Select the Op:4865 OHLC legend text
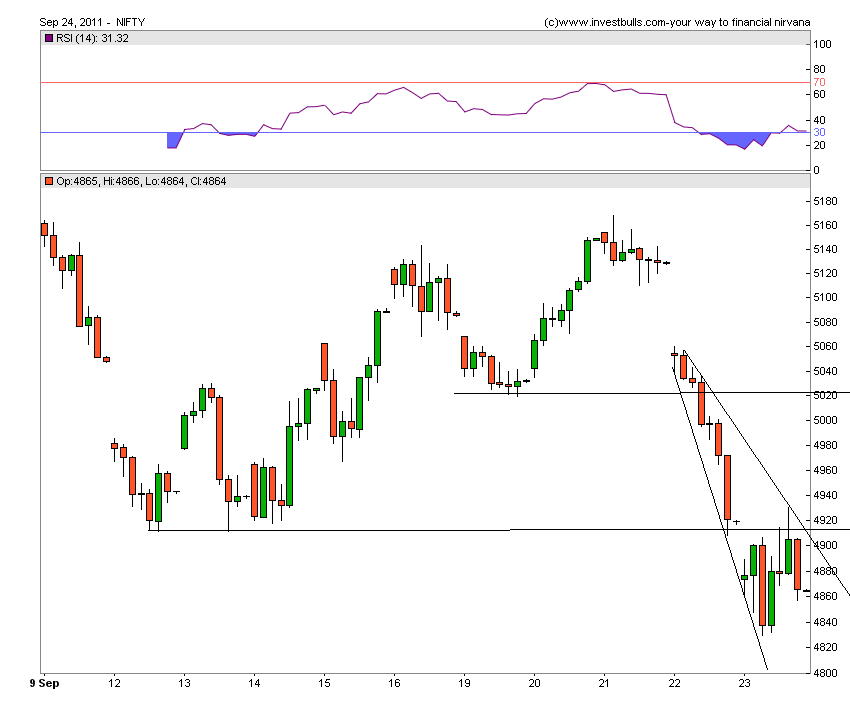The width and height of the screenshot is (850, 709). (140, 181)
